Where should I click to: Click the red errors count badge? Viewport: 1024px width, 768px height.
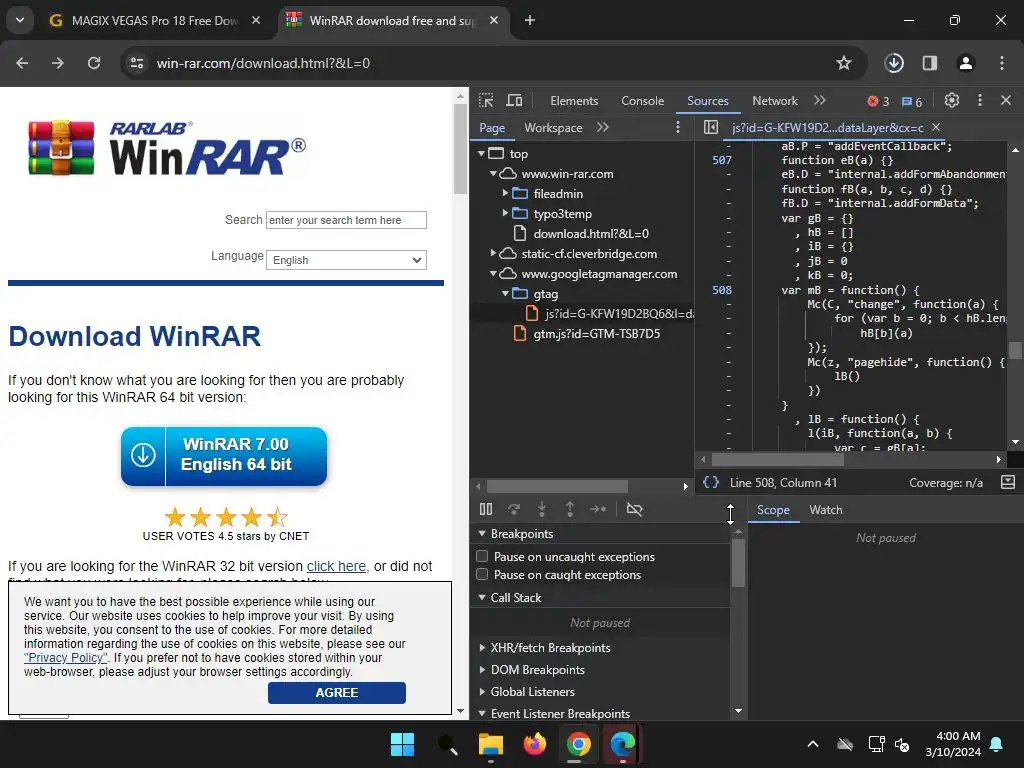point(878,101)
